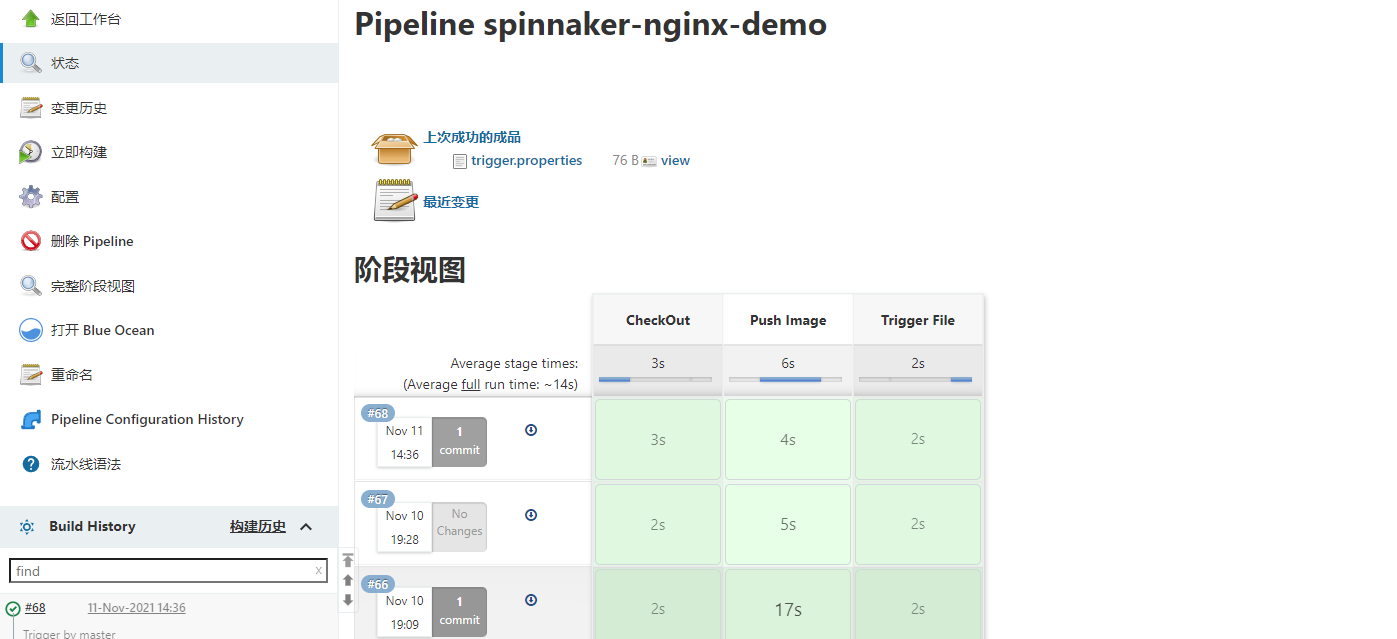Click the clock build icon beside 立即构建
The image size is (1397, 639).
(31, 152)
